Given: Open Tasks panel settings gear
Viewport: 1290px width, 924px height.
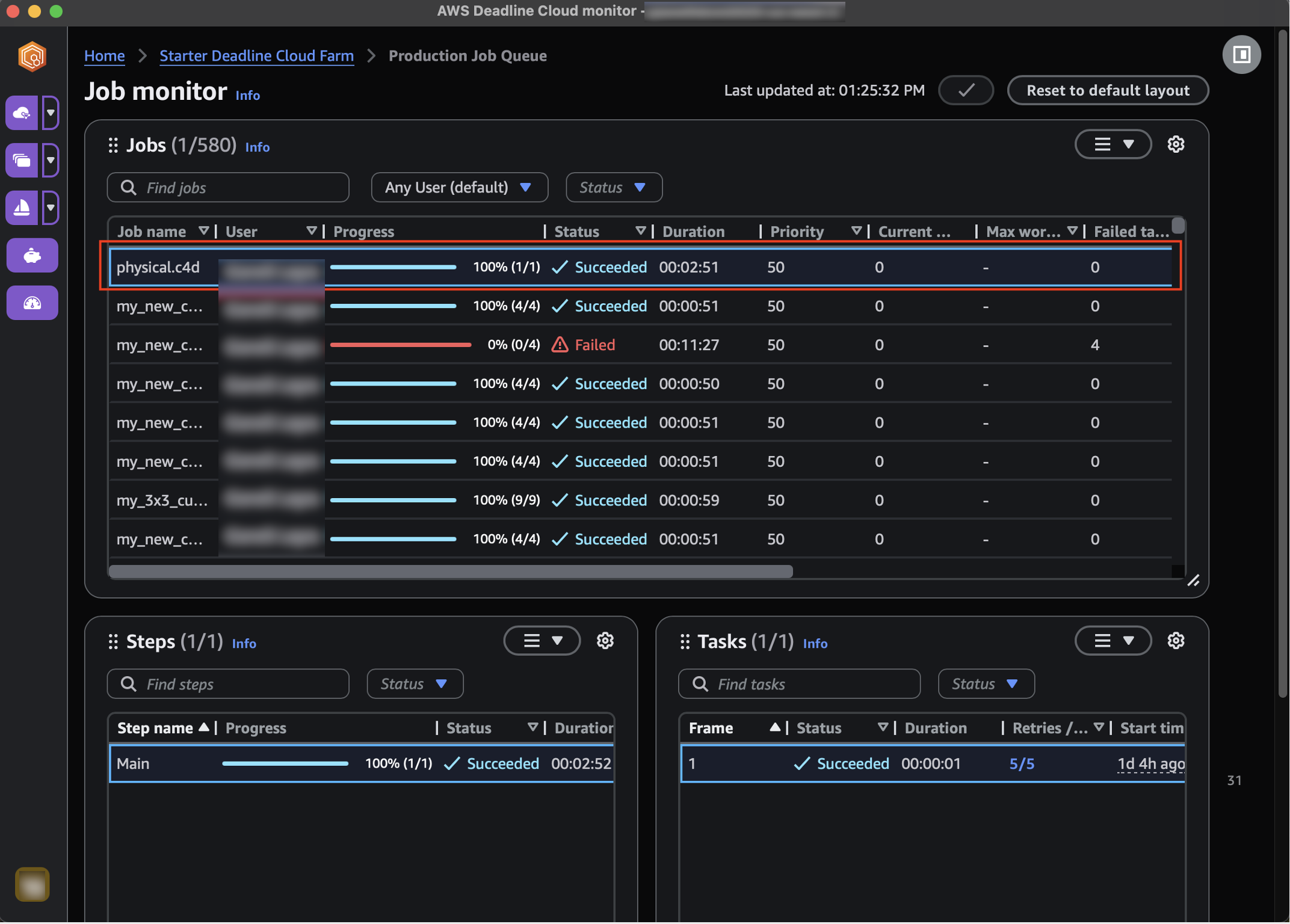Looking at the screenshot, I should tap(1175, 641).
